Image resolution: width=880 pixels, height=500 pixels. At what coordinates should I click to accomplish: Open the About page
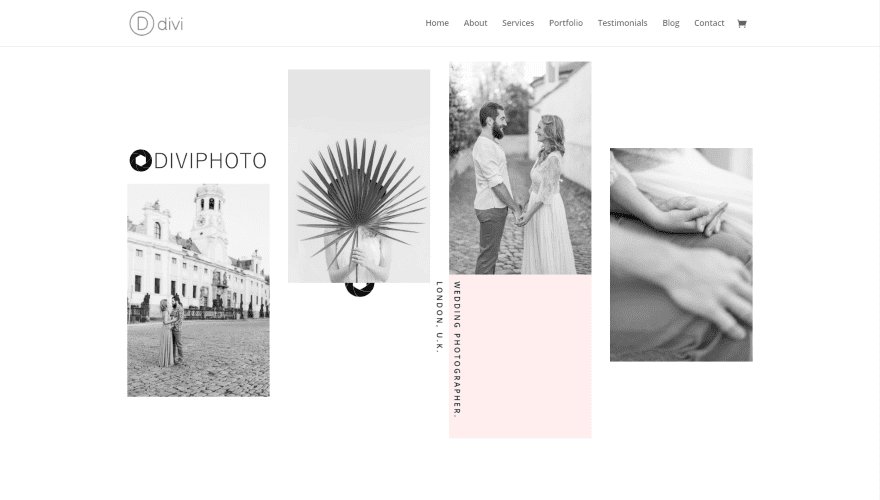click(475, 23)
